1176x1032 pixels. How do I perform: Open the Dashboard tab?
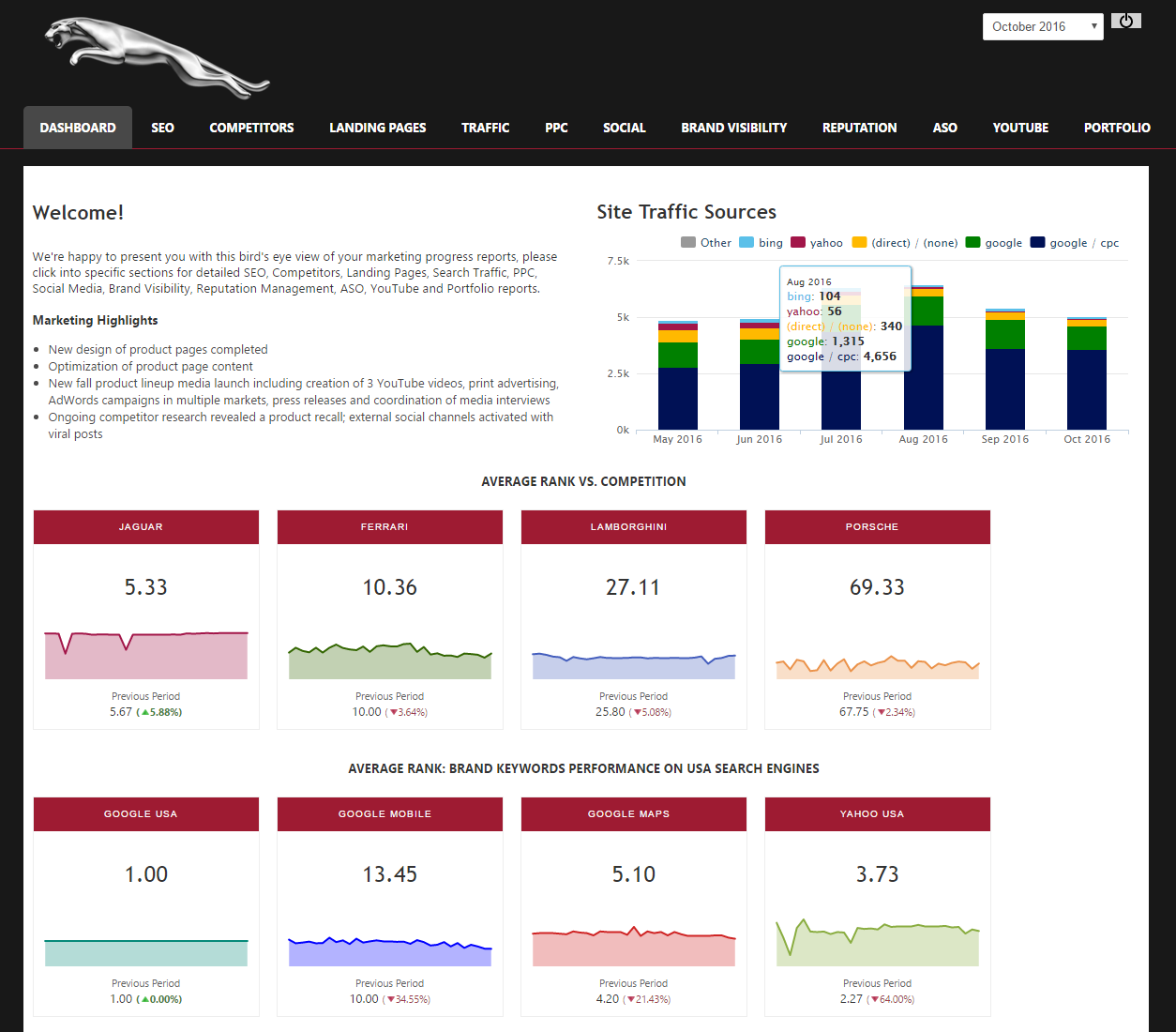(x=78, y=128)
